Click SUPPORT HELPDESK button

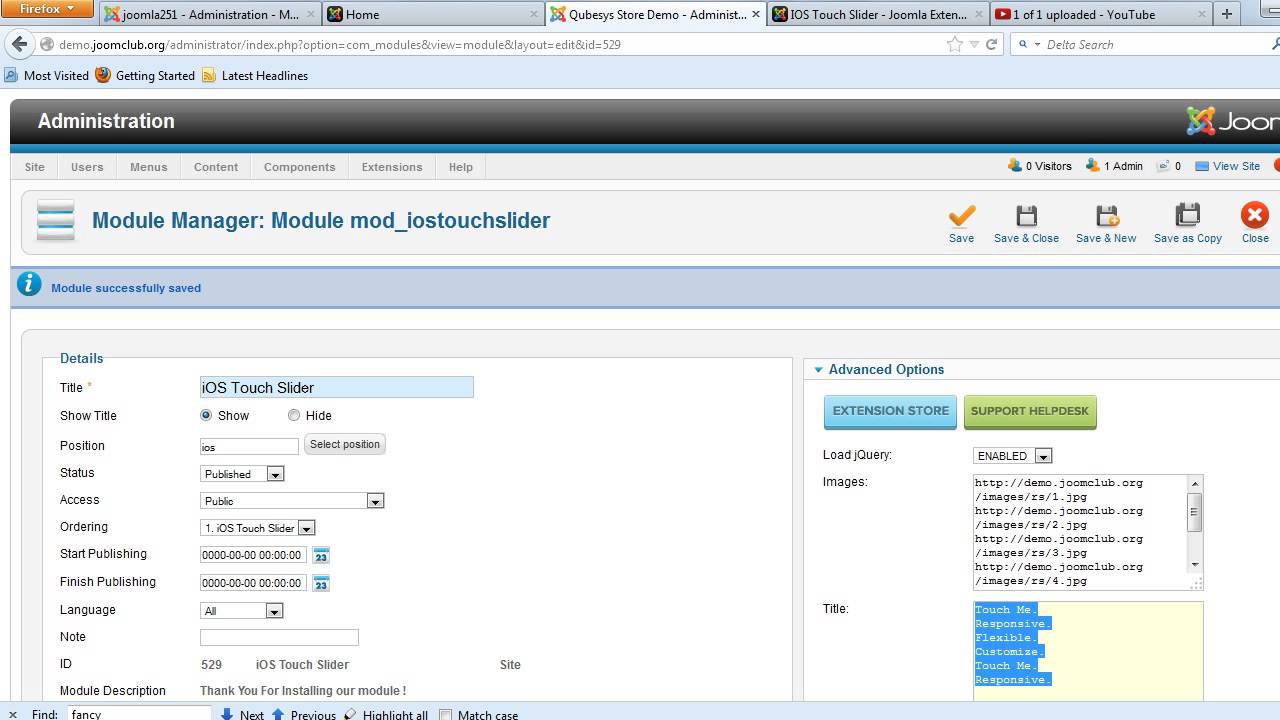1029,411
